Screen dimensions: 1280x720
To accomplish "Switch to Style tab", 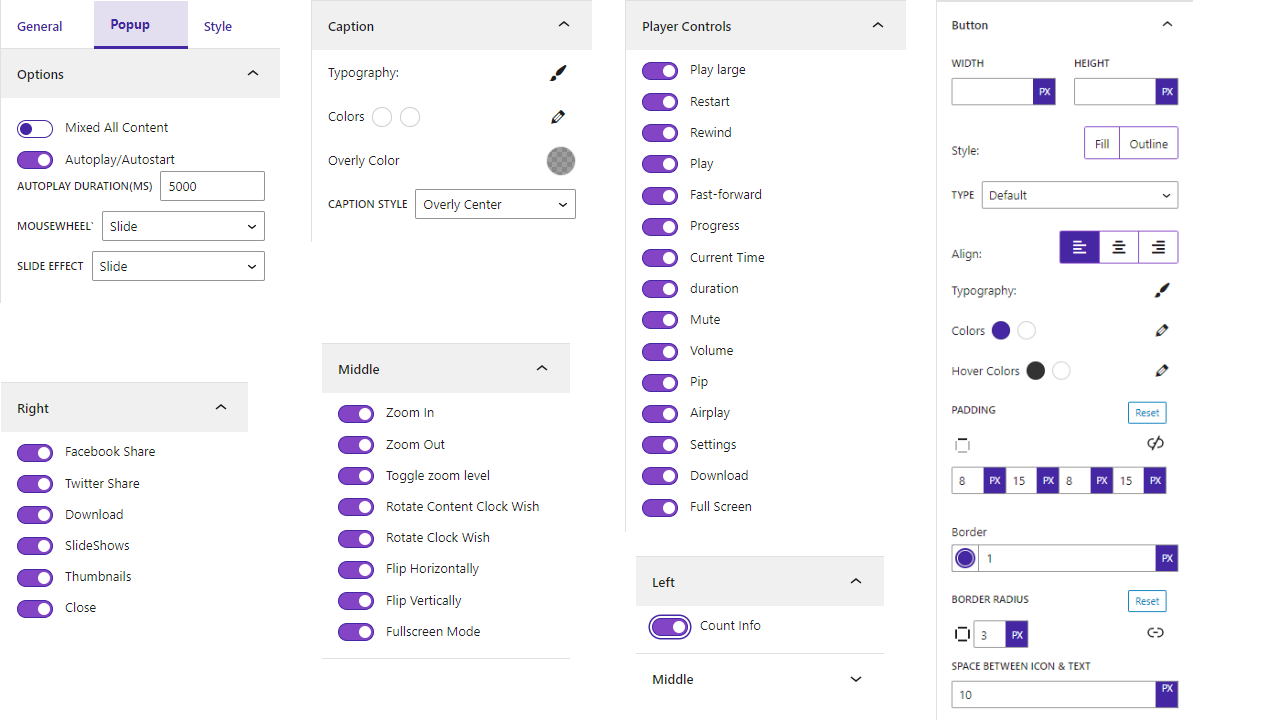I will click(x=218, y=26).
